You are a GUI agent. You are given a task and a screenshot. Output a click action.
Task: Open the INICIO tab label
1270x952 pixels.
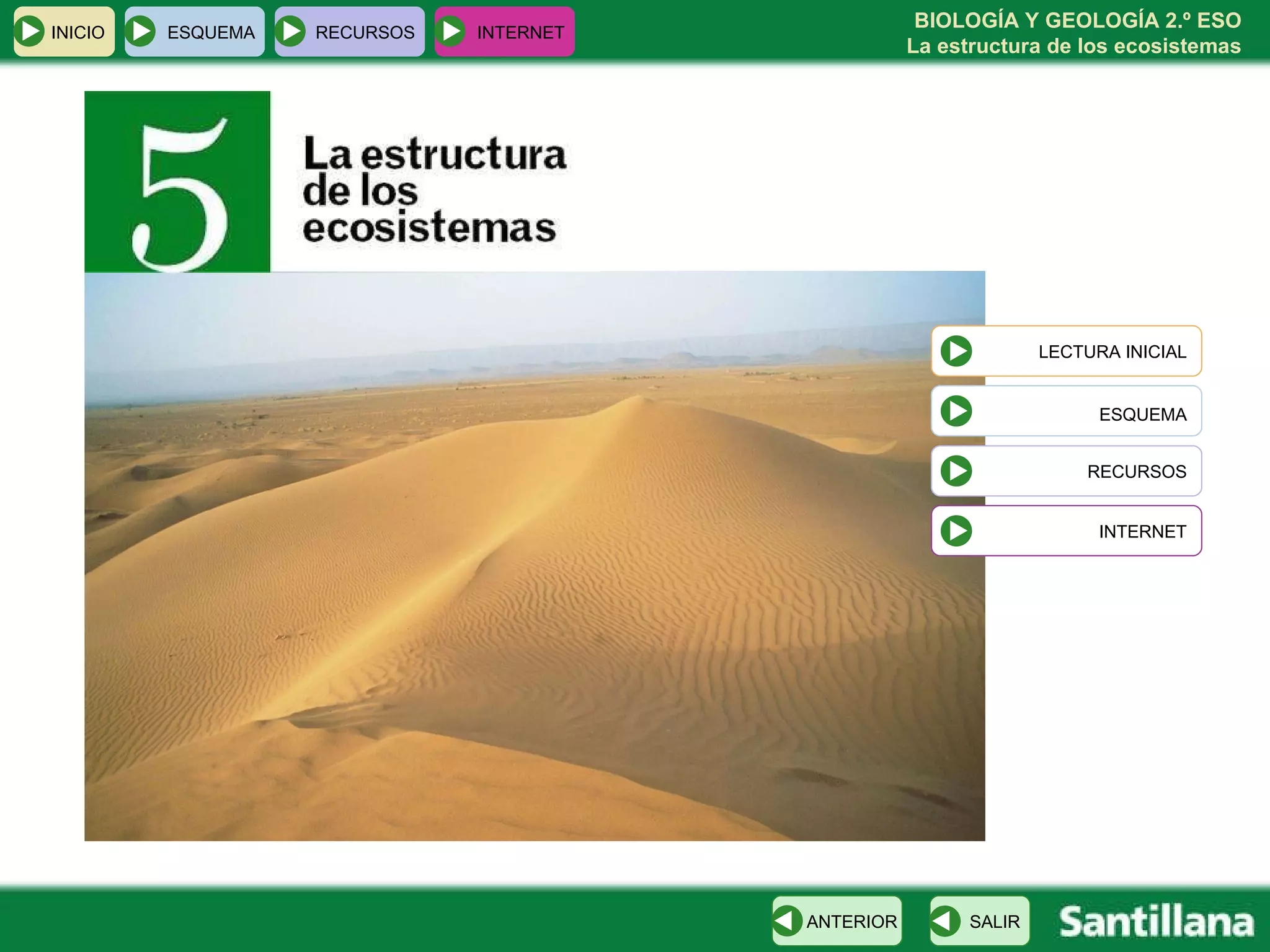tap(78, 32)
